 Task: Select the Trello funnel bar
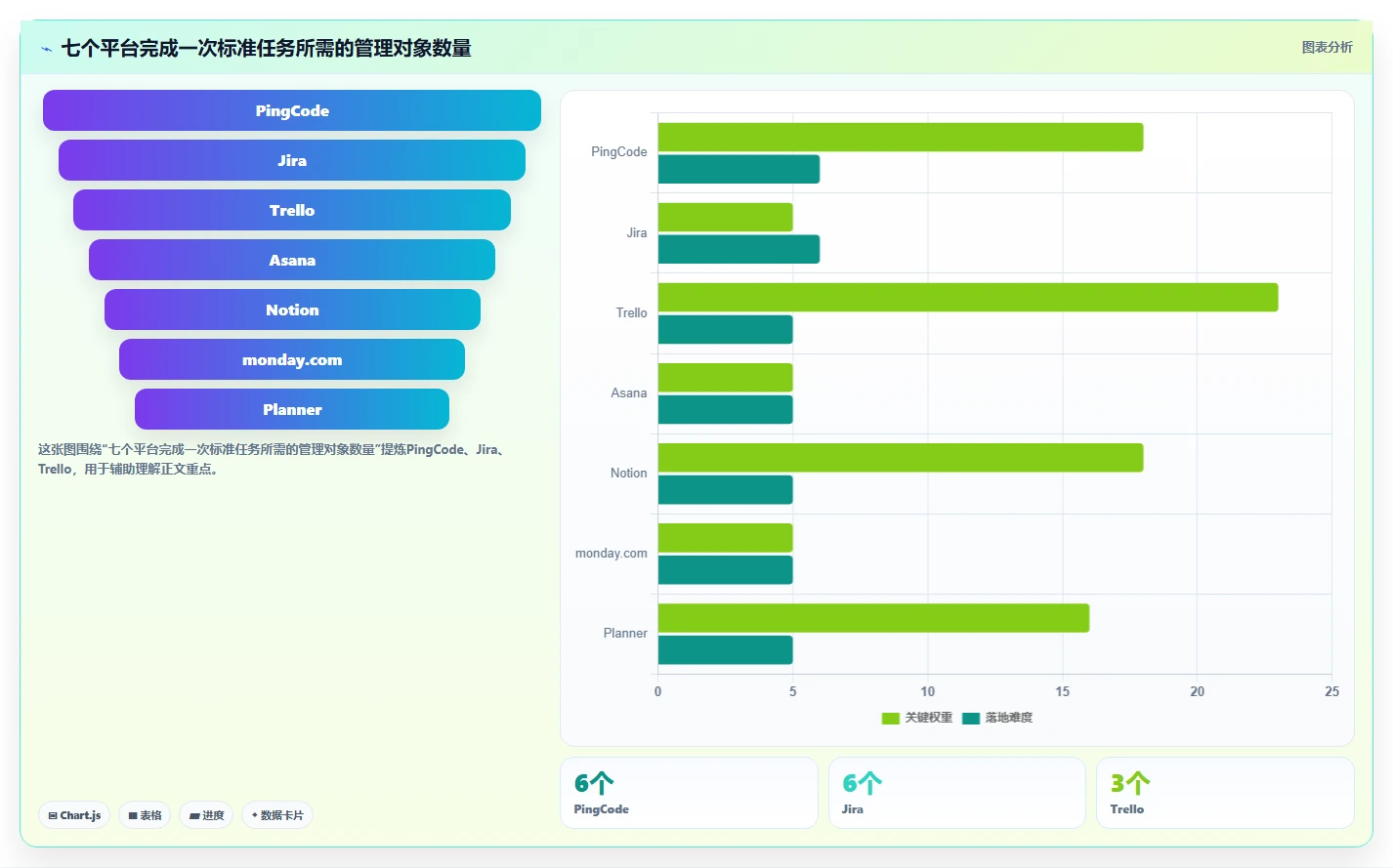(292, 210)
